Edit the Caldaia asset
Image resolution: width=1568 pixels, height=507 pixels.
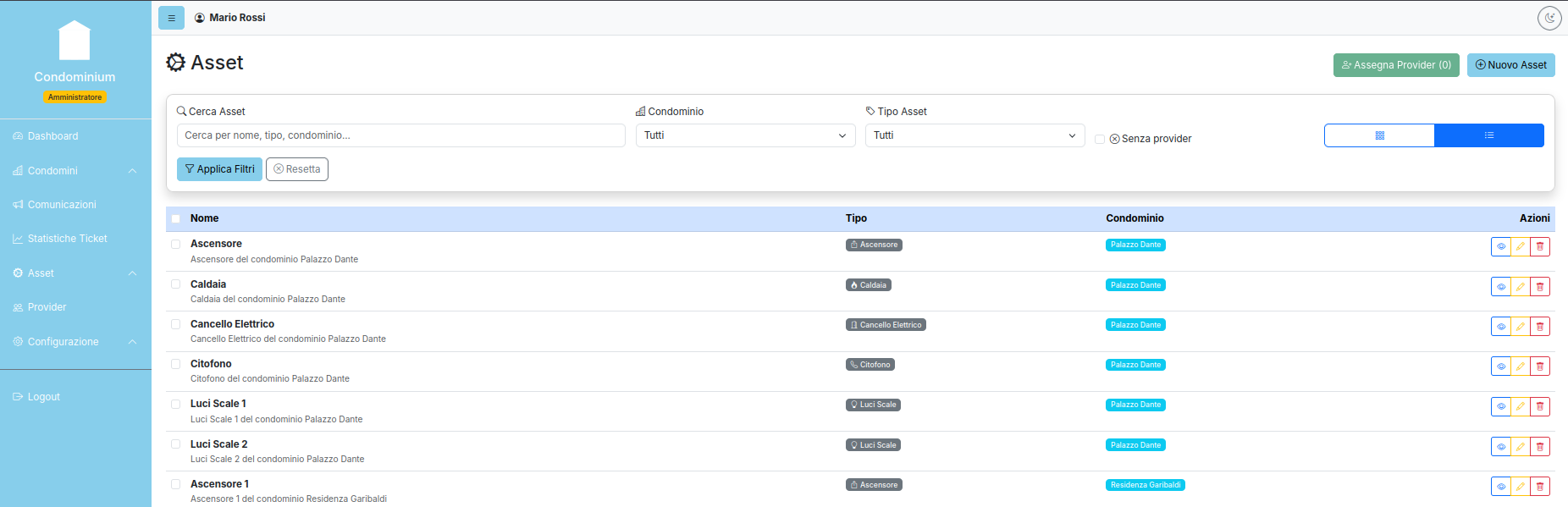[x=1521, y=287]
